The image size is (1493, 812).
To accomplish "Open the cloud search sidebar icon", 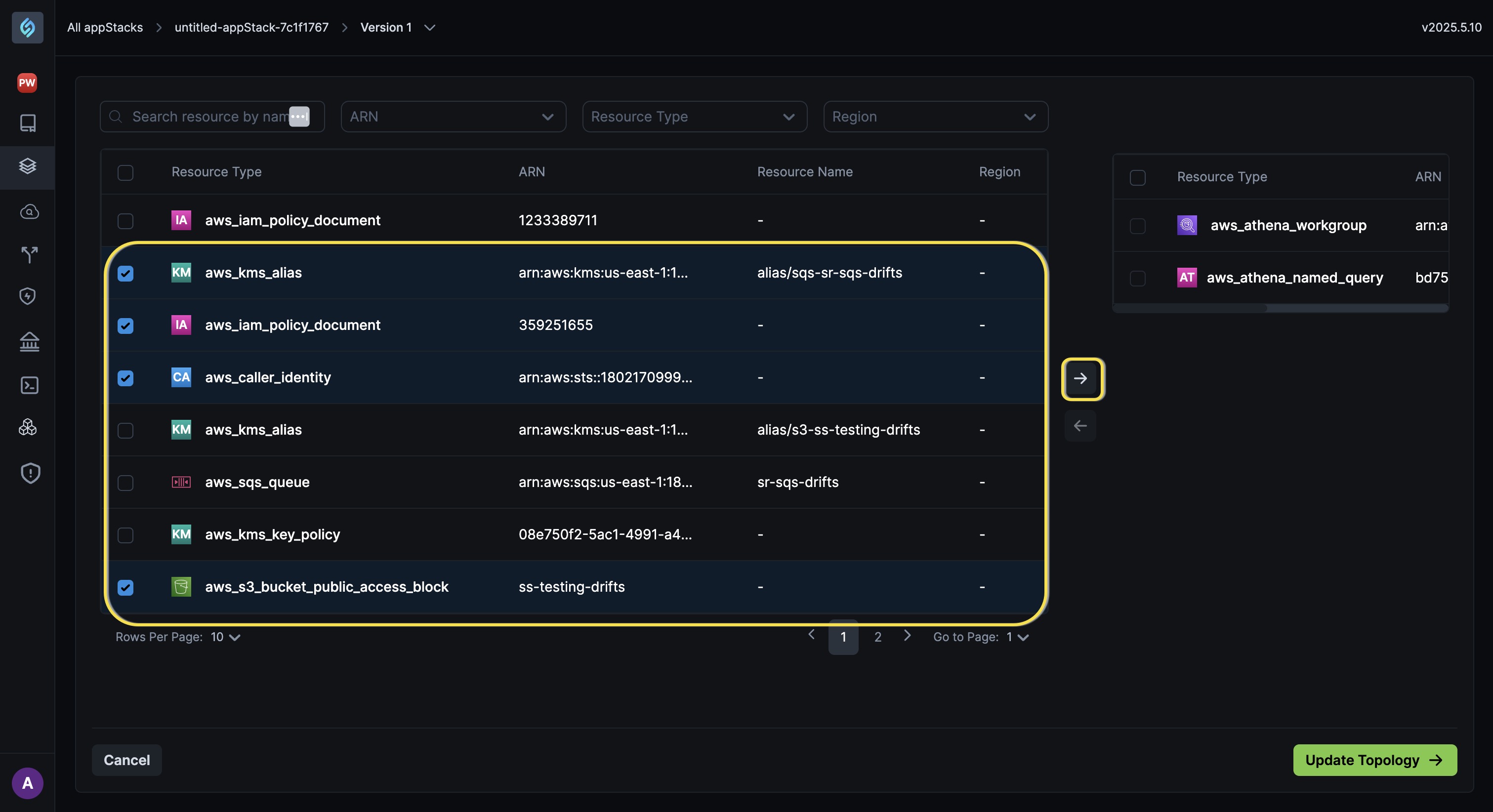I will [29, 211].
